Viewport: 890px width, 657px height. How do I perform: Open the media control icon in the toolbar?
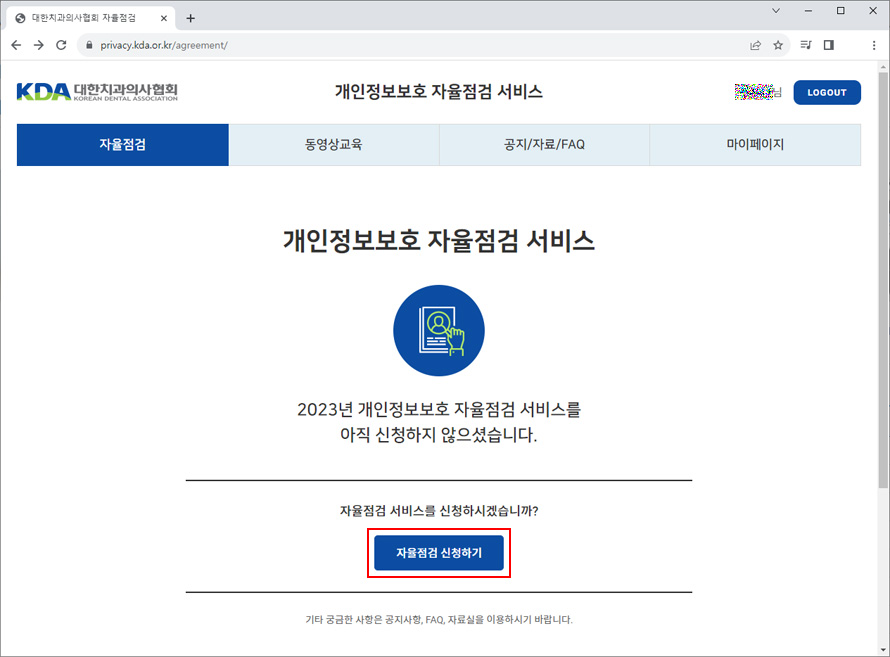[806, 45]
